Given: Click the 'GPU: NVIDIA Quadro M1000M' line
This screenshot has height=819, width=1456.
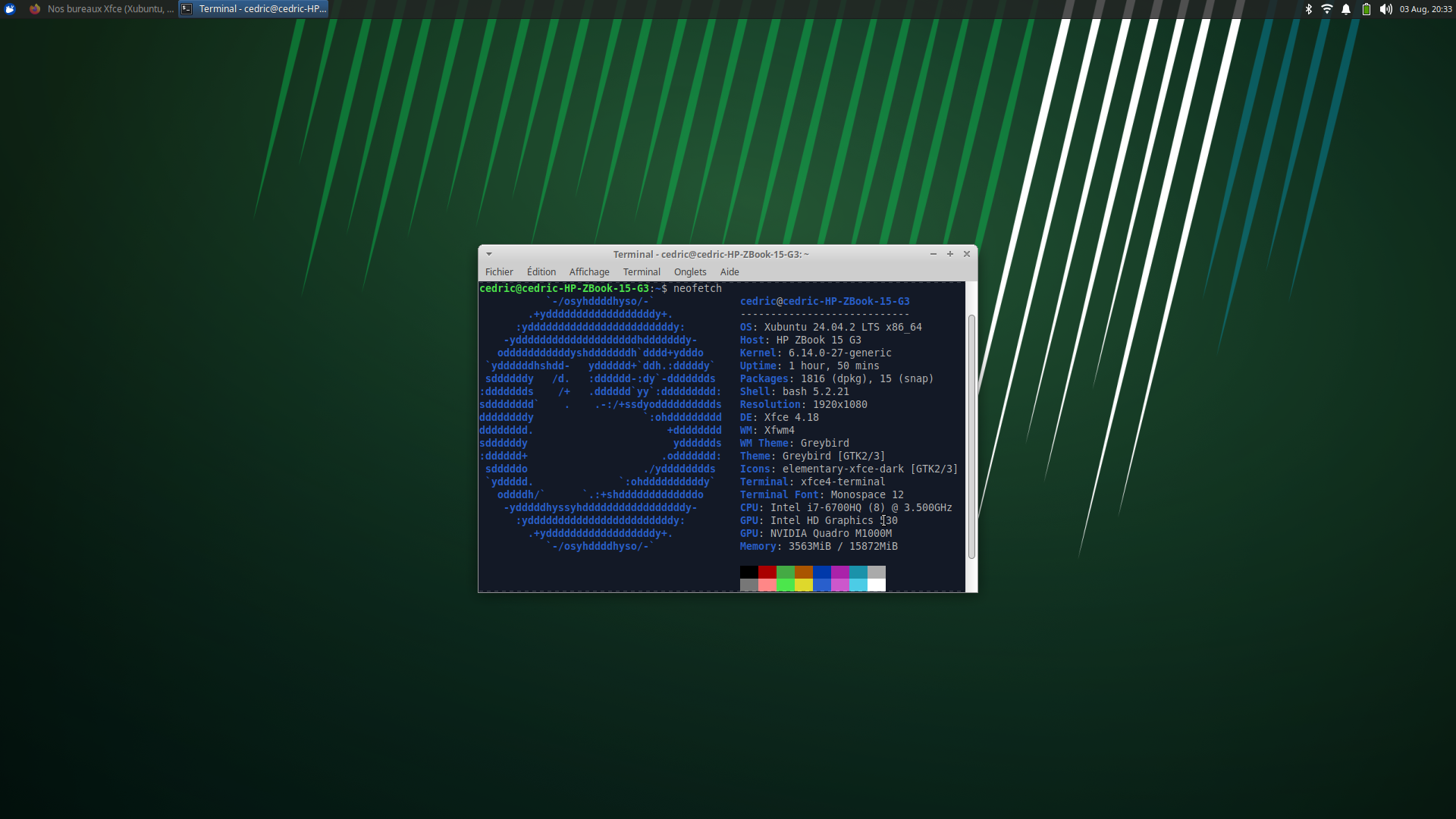Looking at the screenshot, I should [816, 534].
